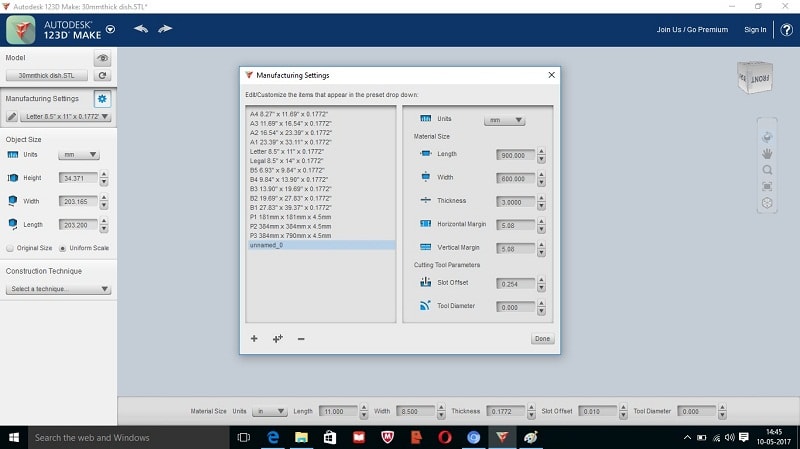Open help with the question mark icon
The height and width of the screenshot is (449, 800).
[x=786, y=30]
